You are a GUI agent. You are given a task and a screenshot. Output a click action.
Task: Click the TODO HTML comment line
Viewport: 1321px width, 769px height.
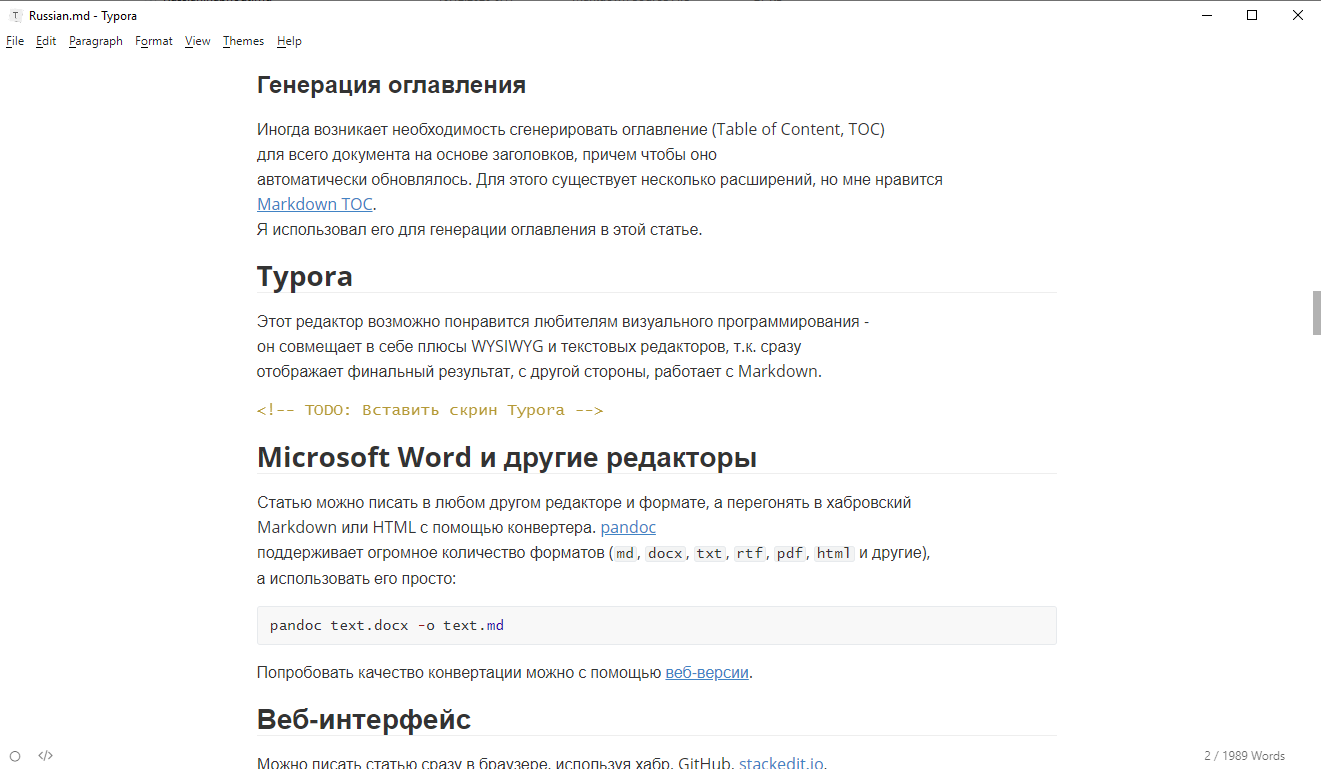(x=430, y=410)
